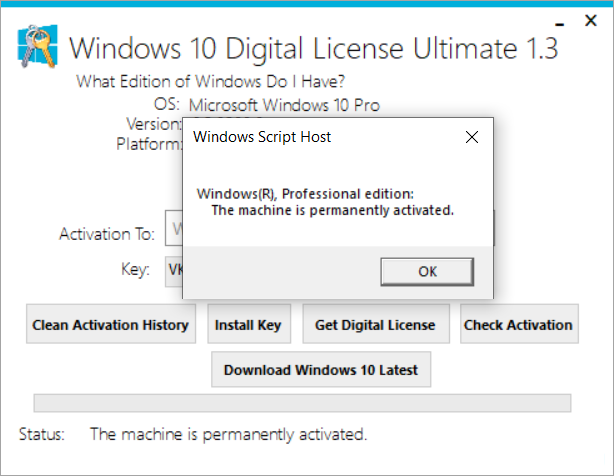Click the progress bar above Status
The width and height of the screenshot is (614, 476).
(x=302, y=403)
